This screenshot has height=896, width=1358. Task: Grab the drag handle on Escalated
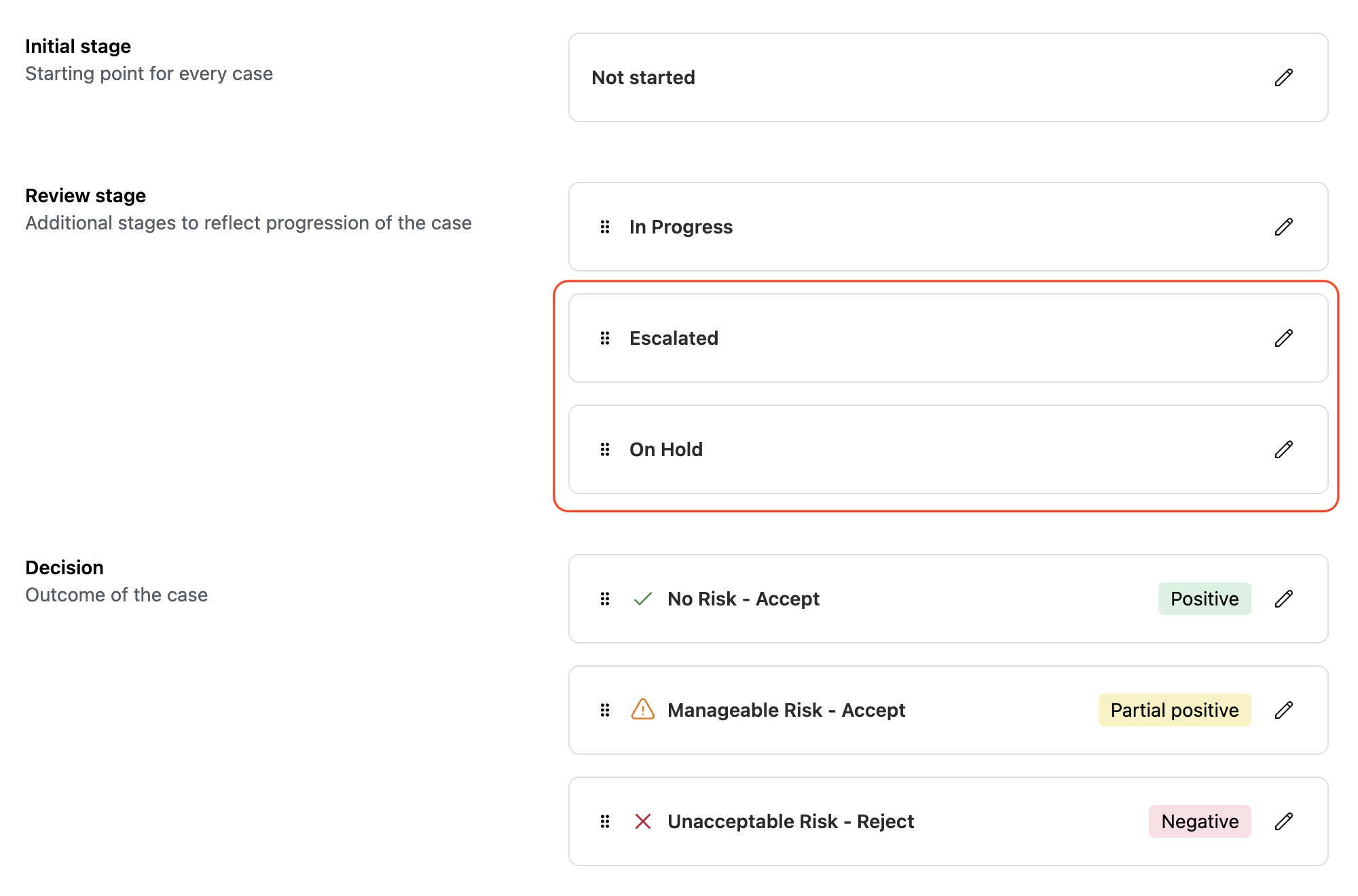tap(605, 338)
